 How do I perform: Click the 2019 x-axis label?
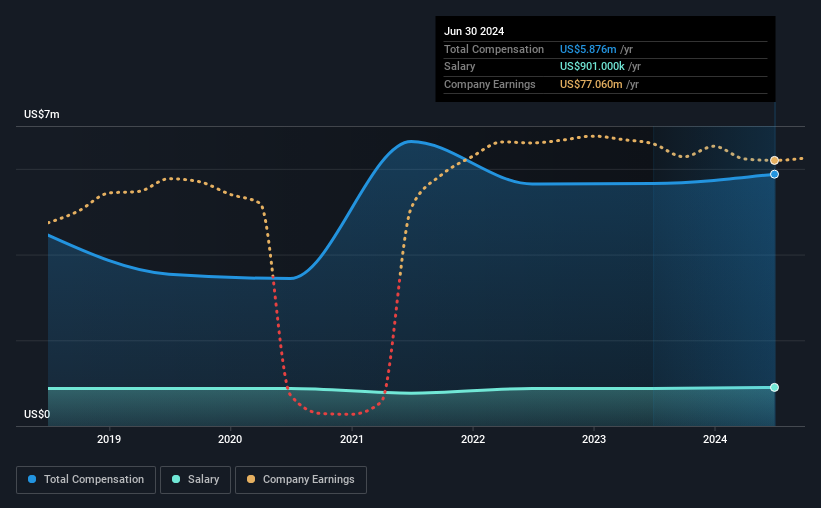109,439
